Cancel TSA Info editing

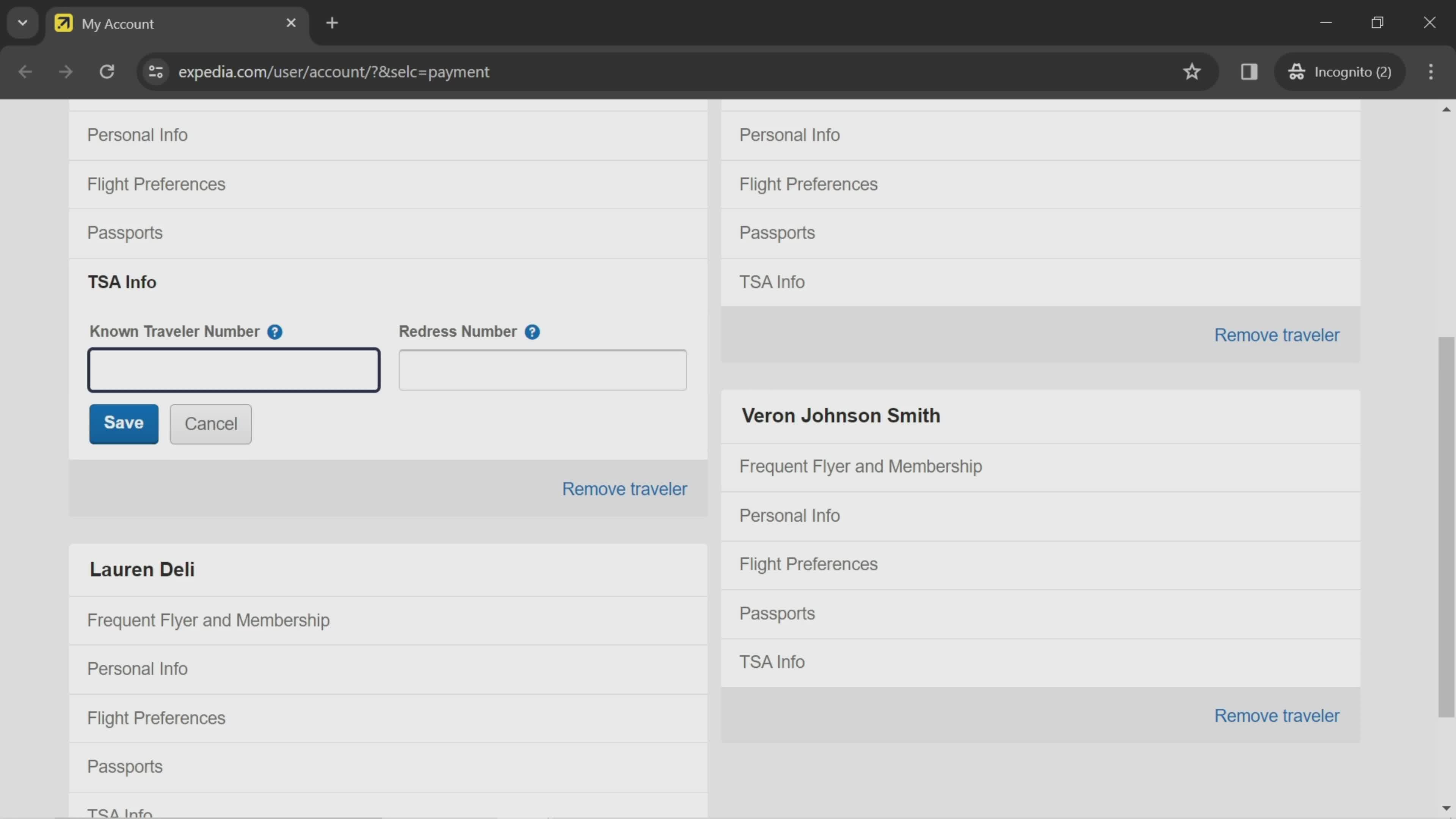(210, 424)
